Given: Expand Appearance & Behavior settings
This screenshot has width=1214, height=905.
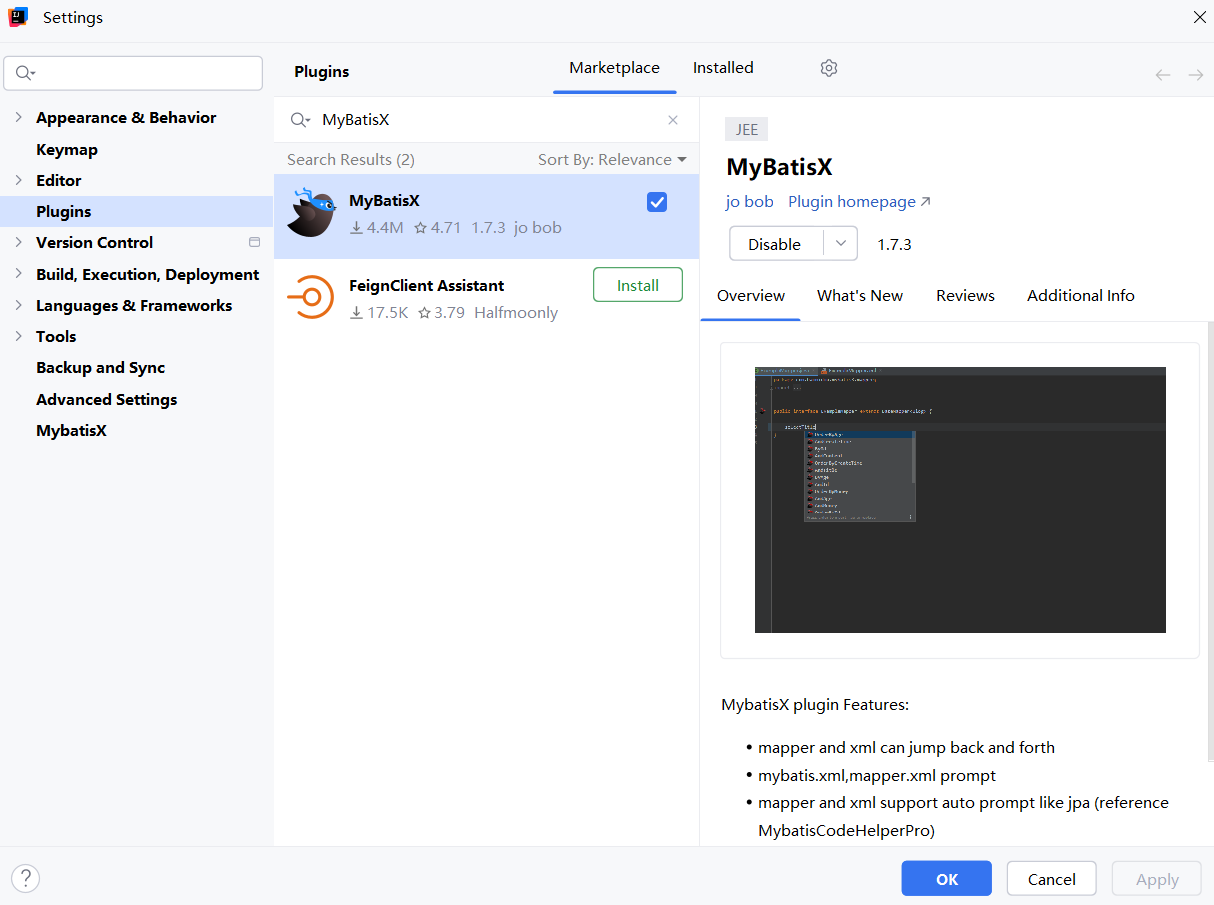Looking at the screenshot, I should [18, 117].
